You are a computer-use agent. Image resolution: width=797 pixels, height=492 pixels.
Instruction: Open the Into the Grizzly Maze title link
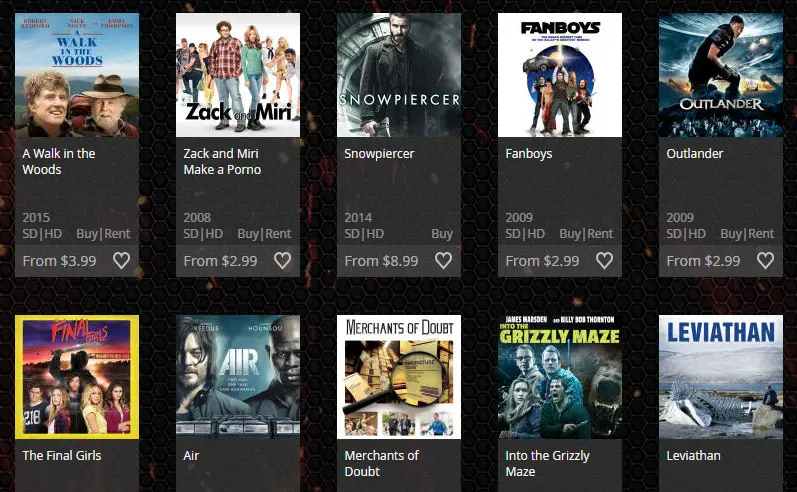[x=547, y=464]
